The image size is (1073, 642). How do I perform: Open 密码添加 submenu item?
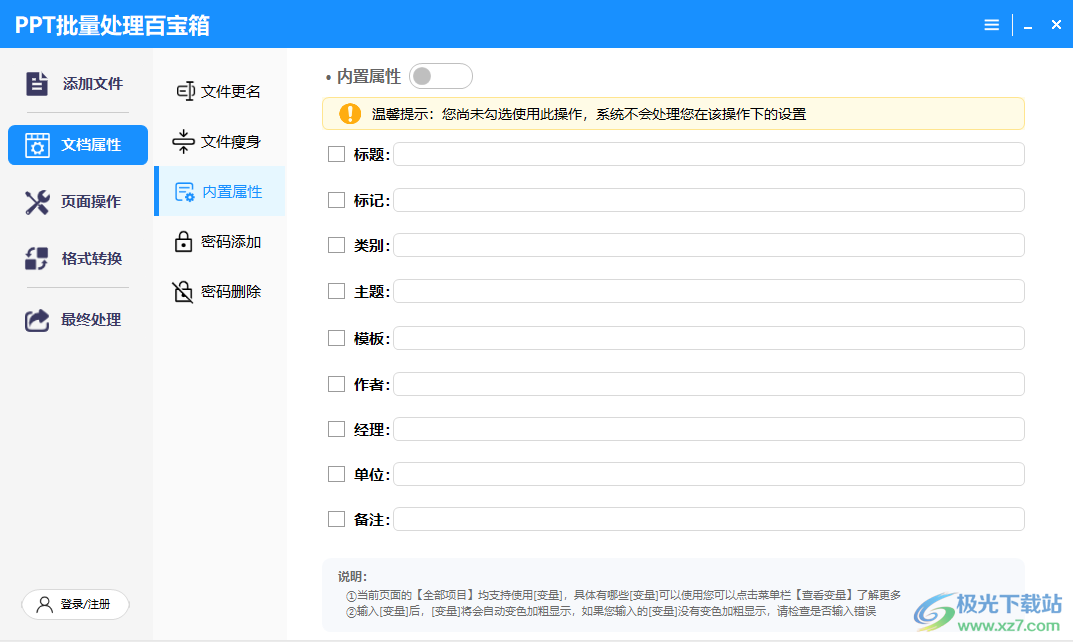click(x=220, y=242)
